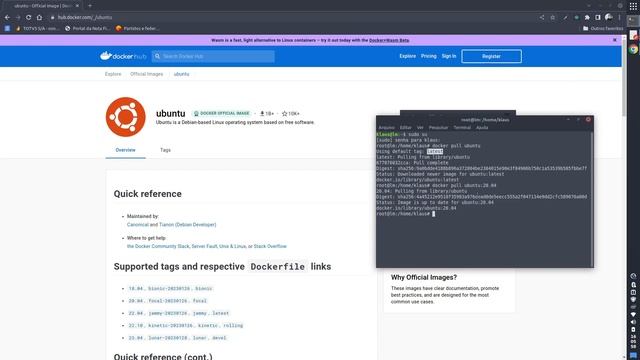Open the Ver menu in the terminal
The height and width of the screenshot is (360, 640).
(x=420, y=128)
